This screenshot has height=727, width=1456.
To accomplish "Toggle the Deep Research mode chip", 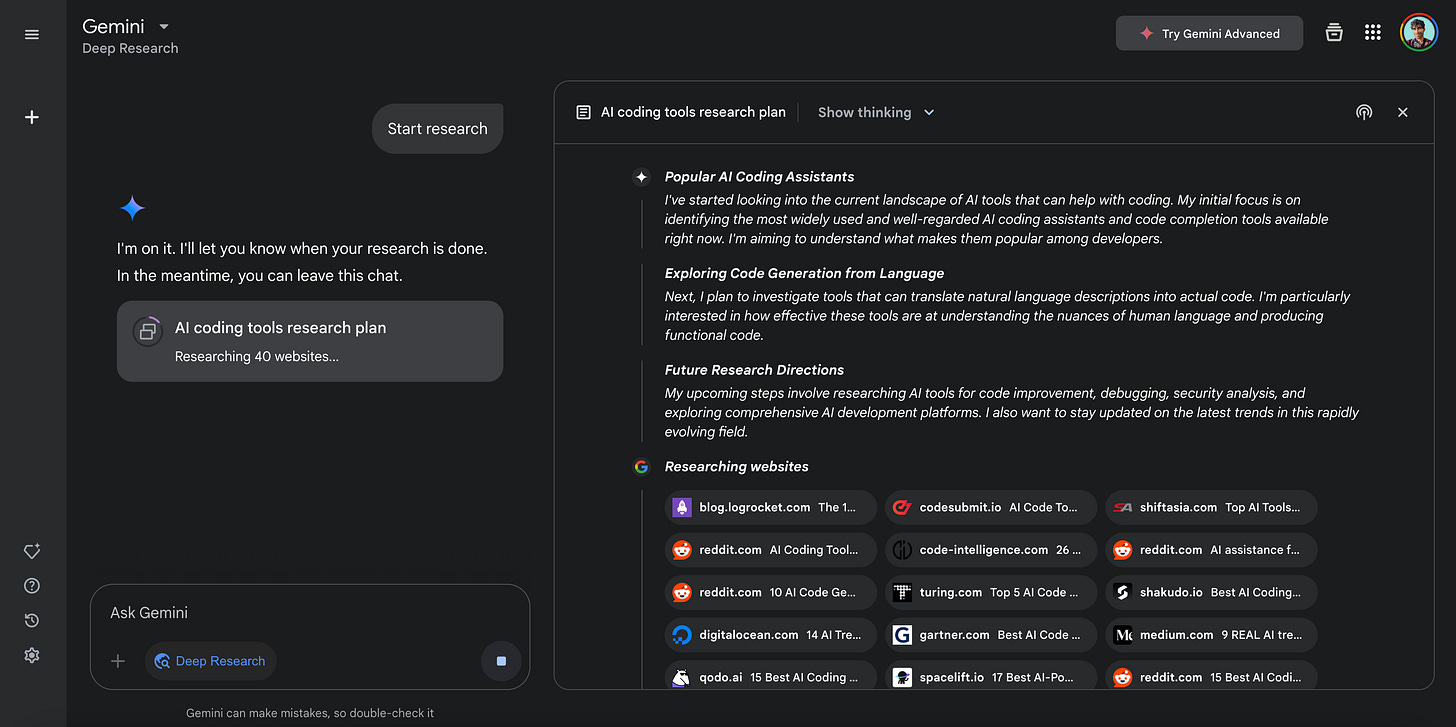I will point(211,661).
